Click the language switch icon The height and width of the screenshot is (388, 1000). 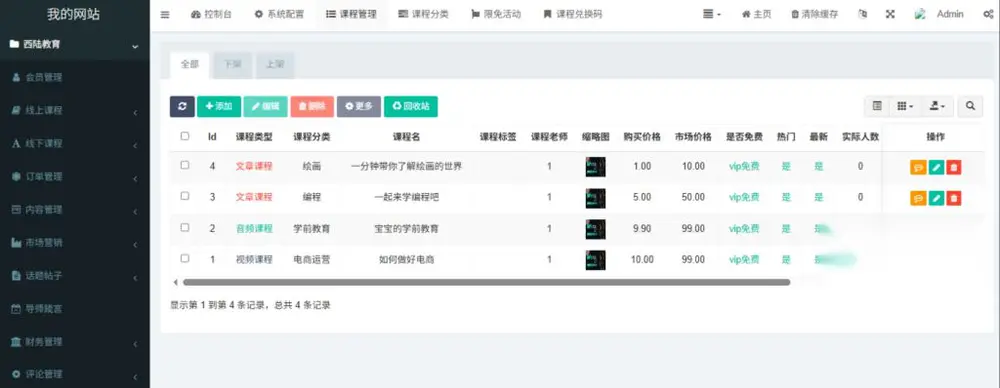coord(863,15)
